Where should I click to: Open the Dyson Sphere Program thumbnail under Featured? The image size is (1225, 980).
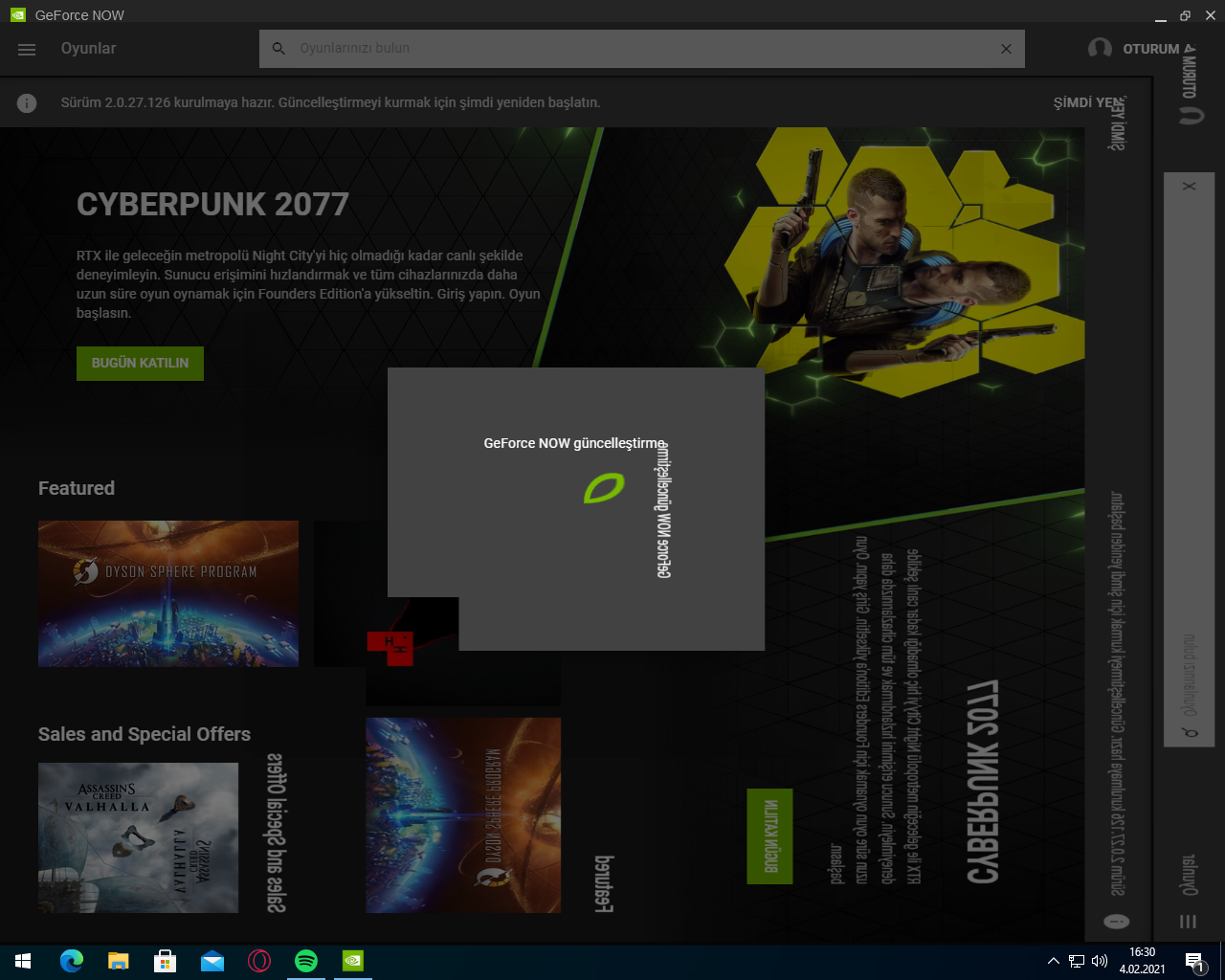coord(168,593)
